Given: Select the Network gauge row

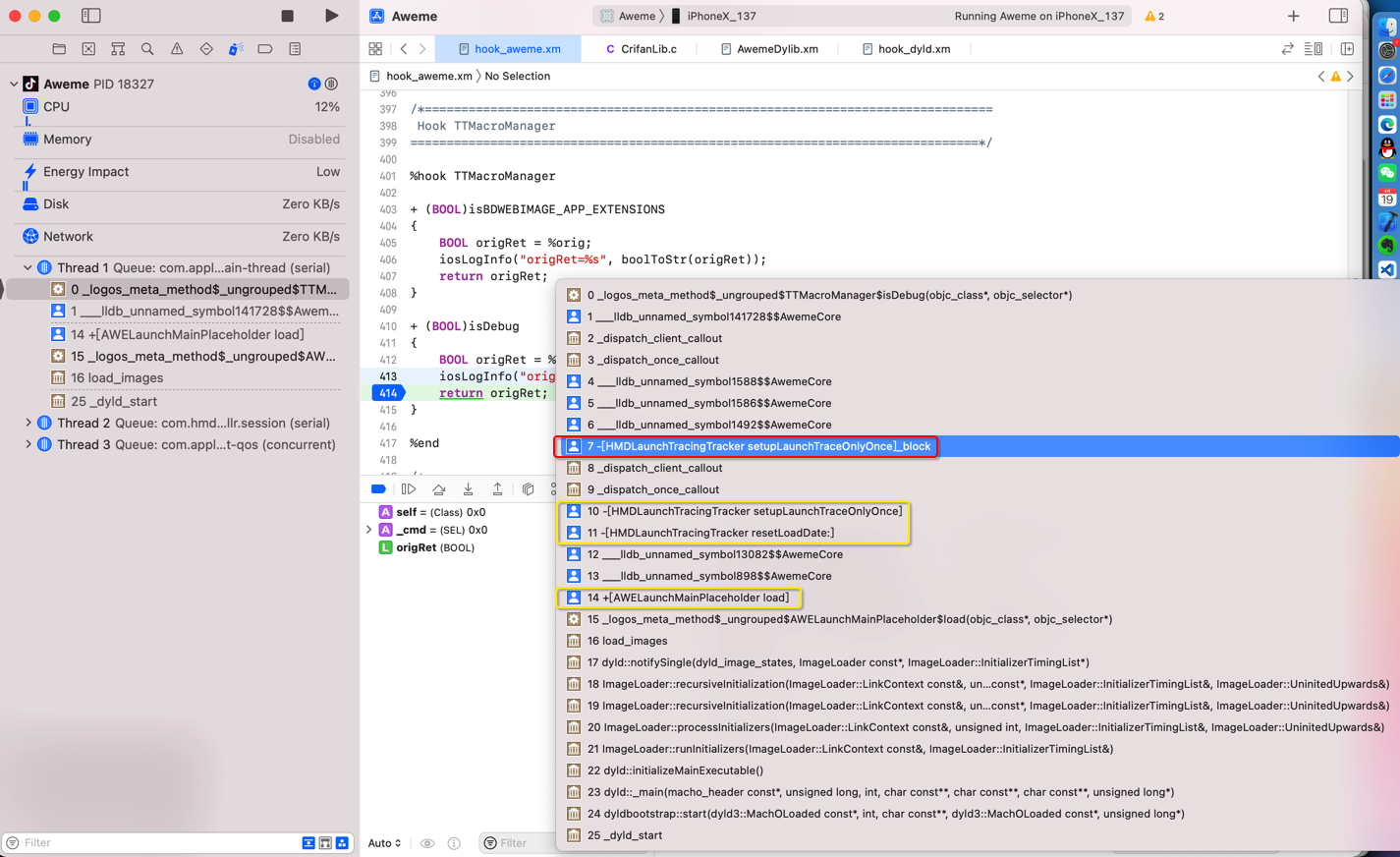Looking at the screenshot, I should tap(180, 237).
